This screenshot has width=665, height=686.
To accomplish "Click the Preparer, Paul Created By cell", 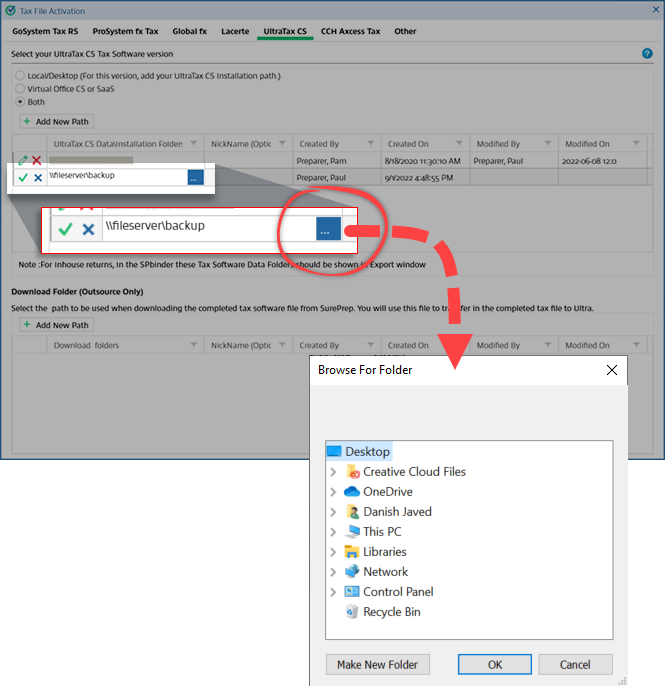I will 337,177.
